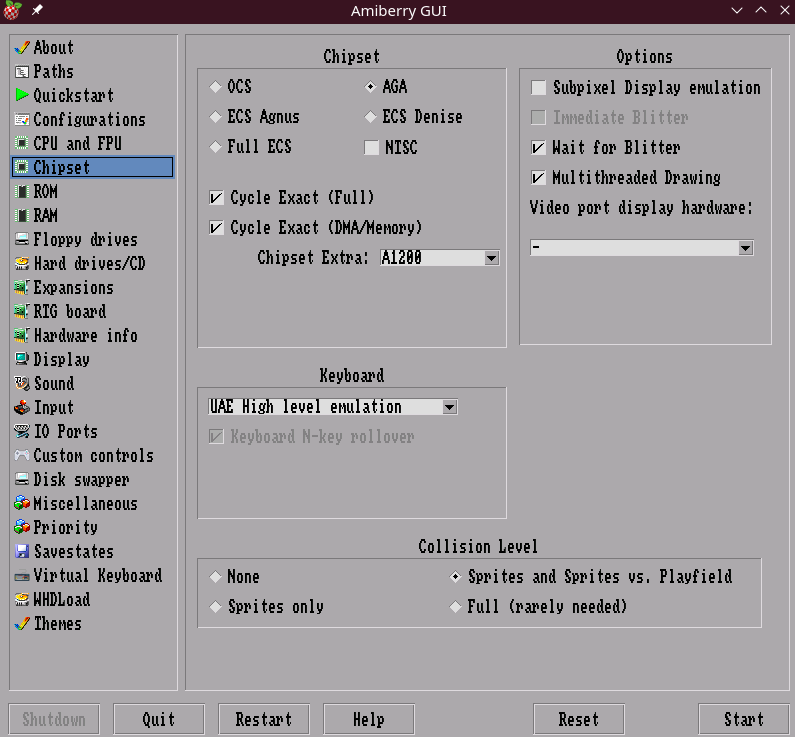
Task: Click the Virtual Keyboard icon
Action: (22, 576)
